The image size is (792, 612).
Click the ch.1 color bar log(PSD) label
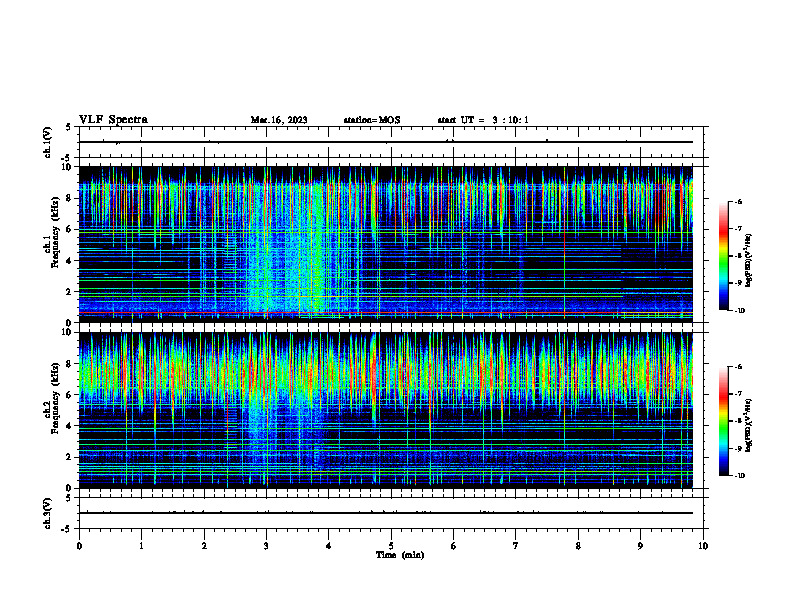point(749,260)
